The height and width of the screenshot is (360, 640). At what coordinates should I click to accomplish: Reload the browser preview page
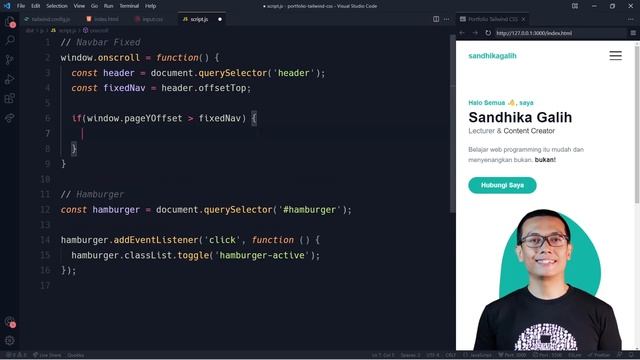coord(488,33)
